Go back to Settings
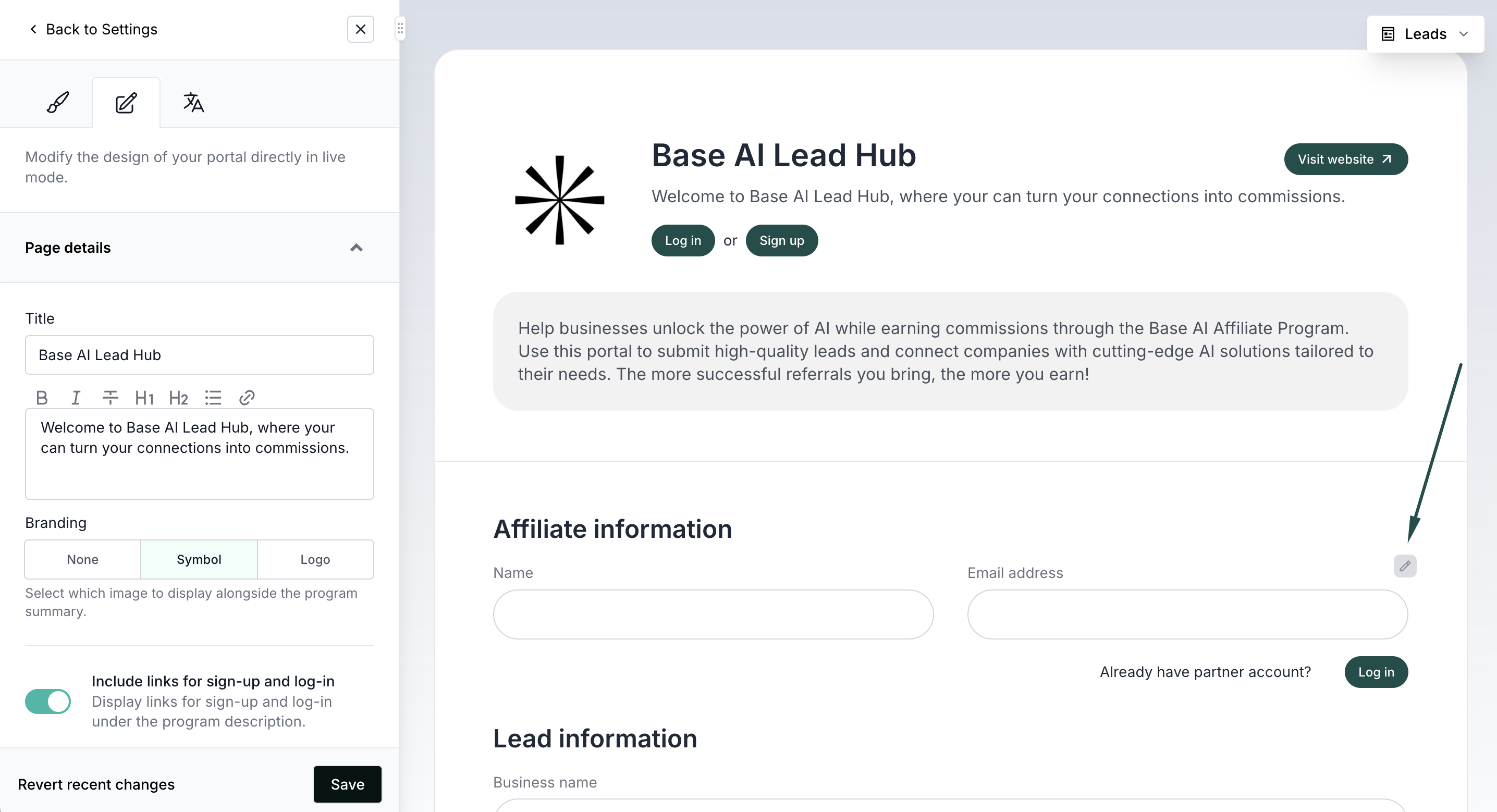Viewport: 1497px width, 812px height. [93, 29]
